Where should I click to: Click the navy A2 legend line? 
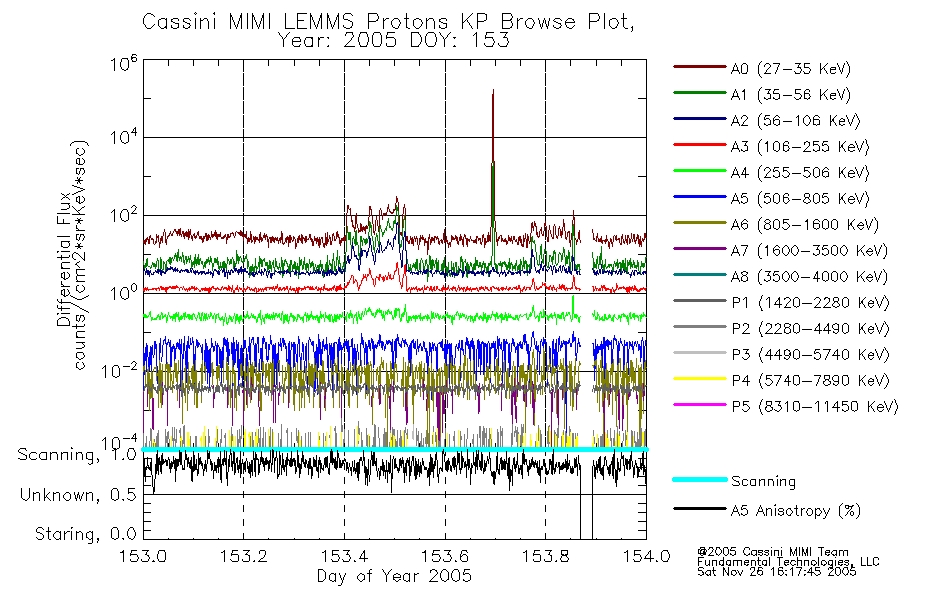click(x=700, y=119)
